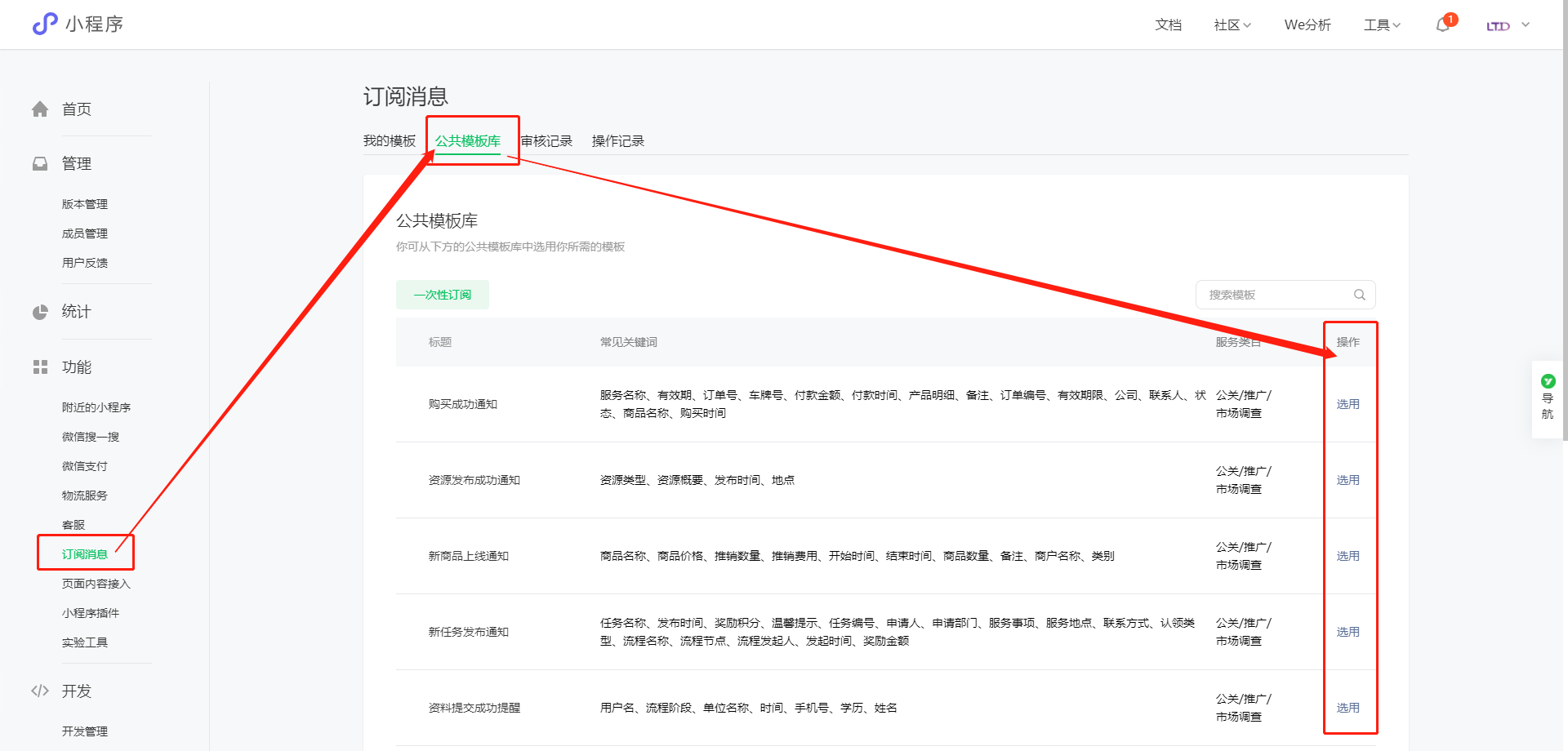Viewport: 1568px width, 751px height.
Task: Click the management inbox icon
Action: (40, 164)
